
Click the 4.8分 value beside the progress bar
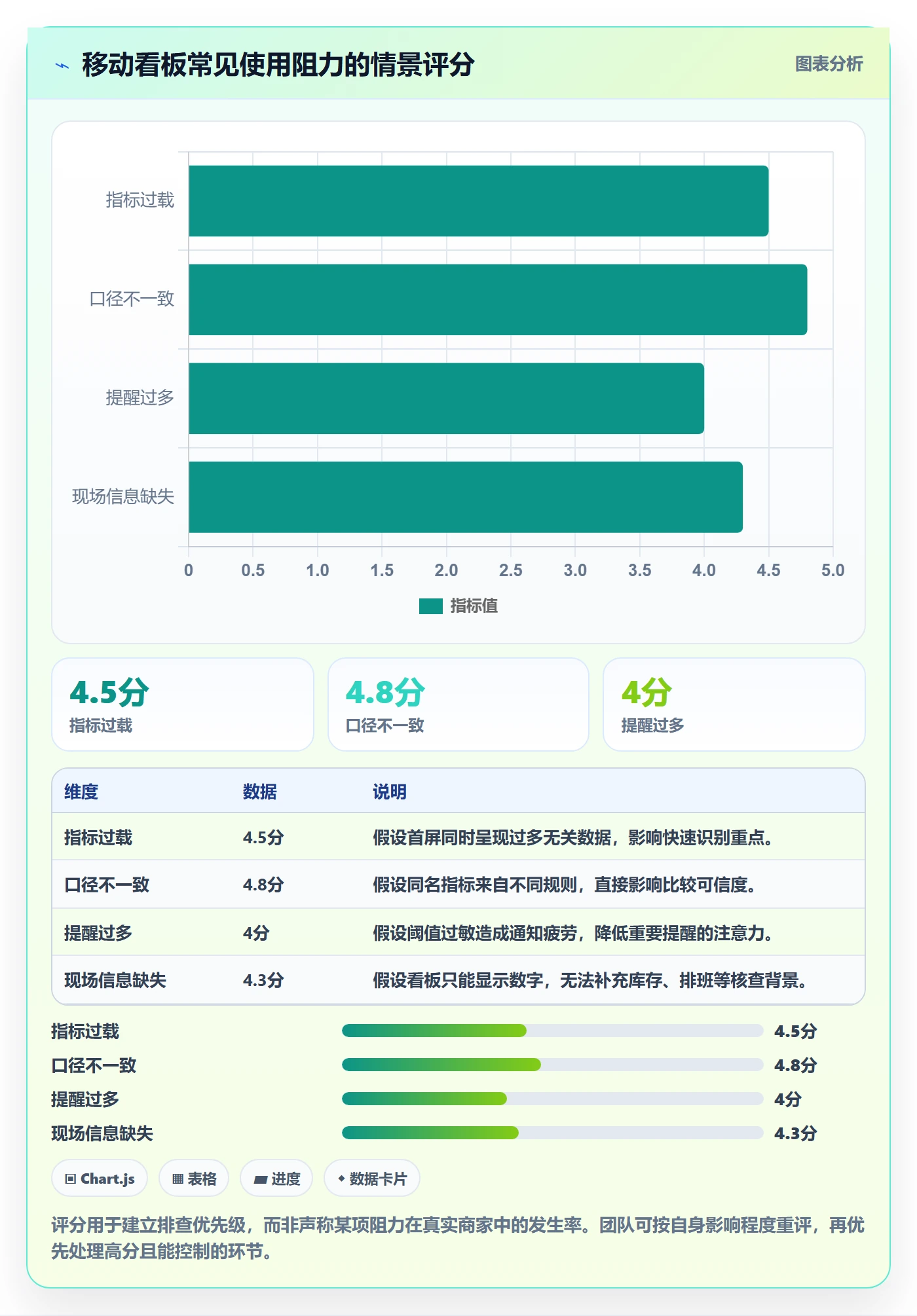point(796,1066)
